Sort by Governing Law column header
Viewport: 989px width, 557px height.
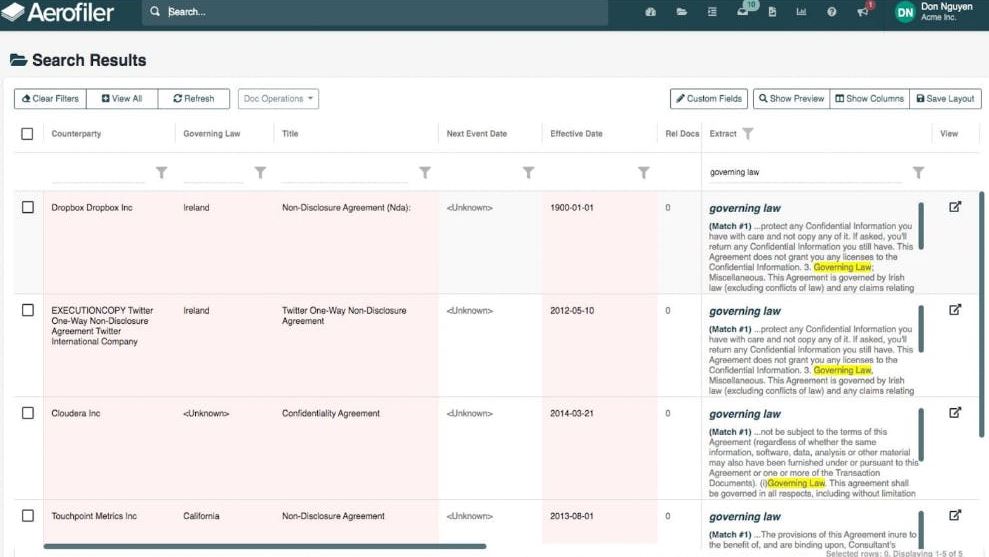212,134
